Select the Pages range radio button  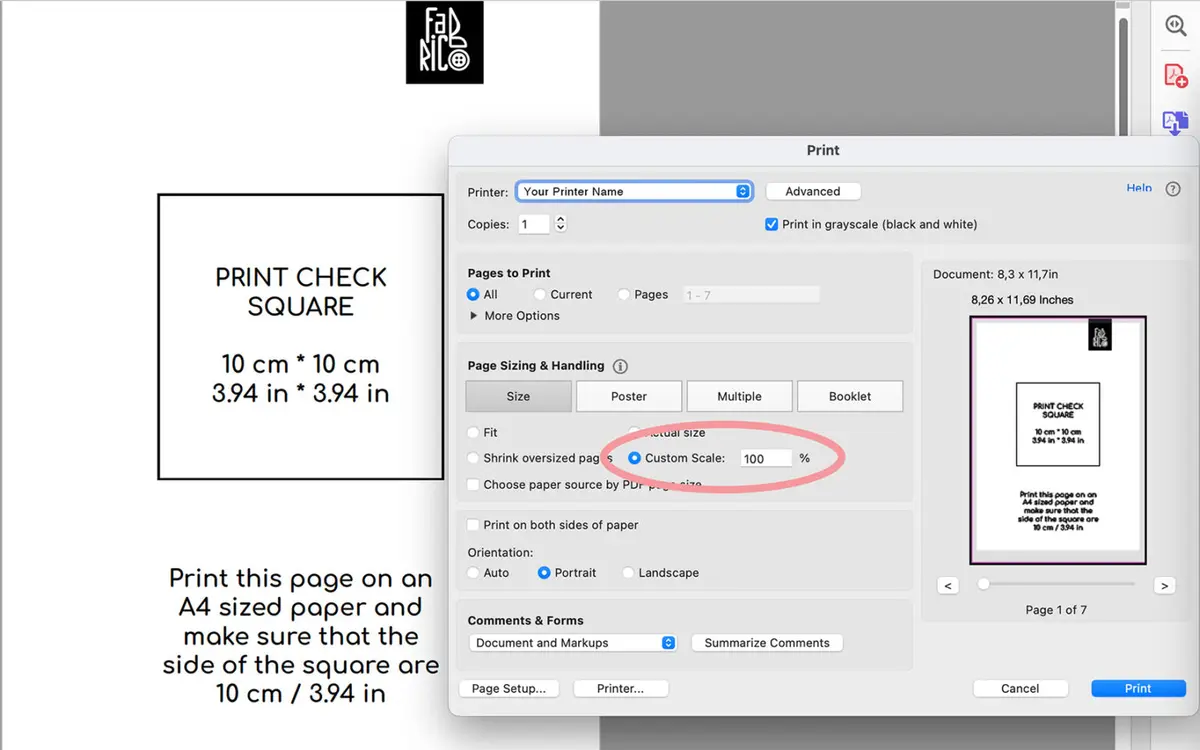[x=624, y=294]
